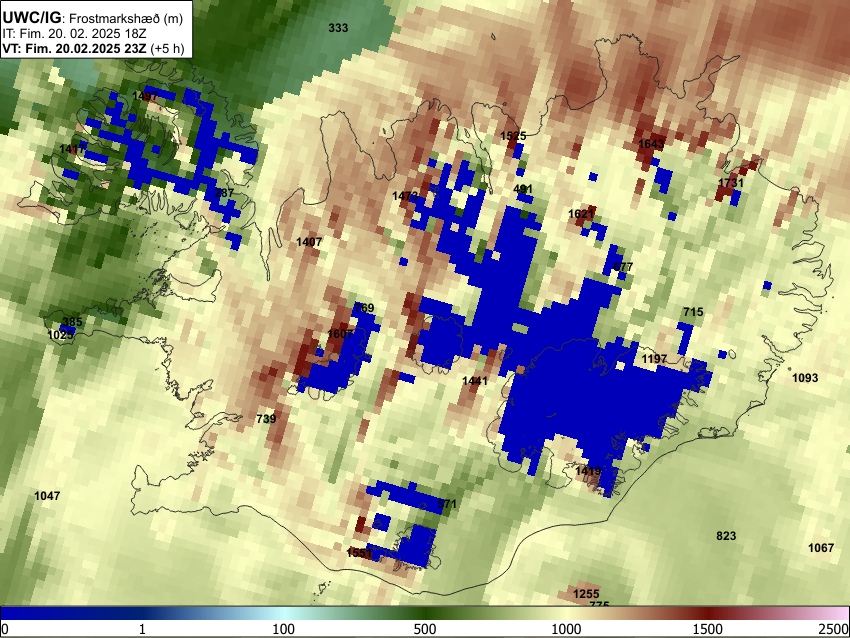850x638 pixels.
Task: Click the map value 1441
Action: click(475, 381)
